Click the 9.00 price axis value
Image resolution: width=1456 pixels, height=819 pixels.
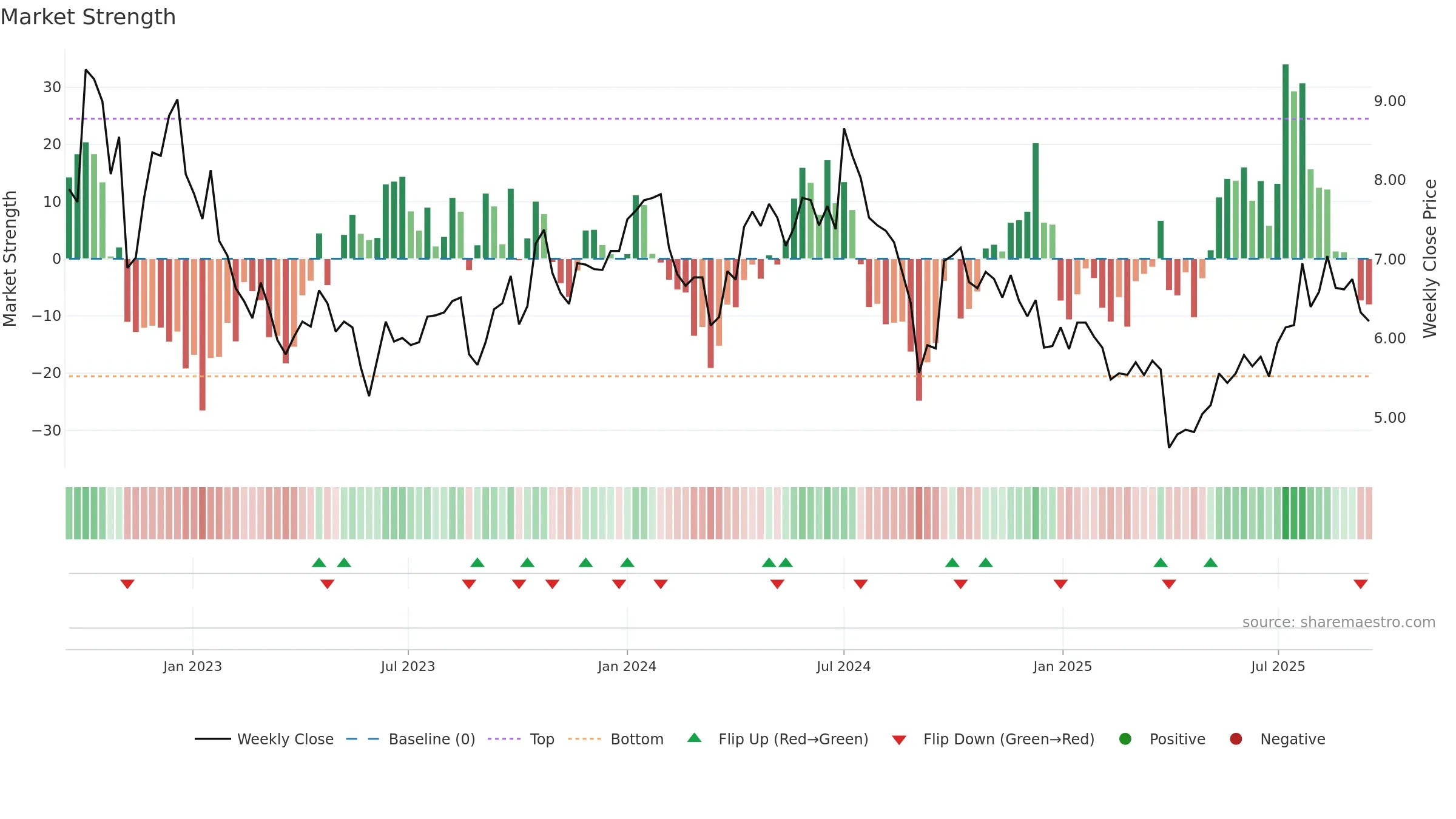1390,101
